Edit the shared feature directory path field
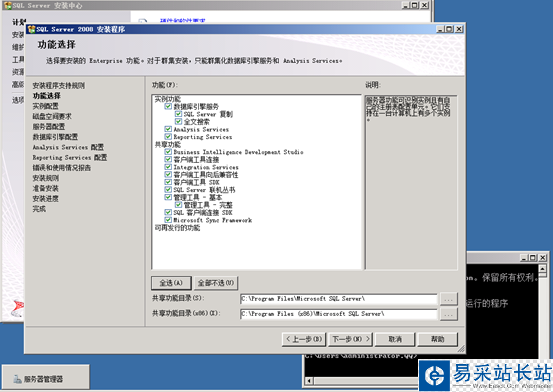The height and width of the screenshot is (392, 553). click(339, 299)
